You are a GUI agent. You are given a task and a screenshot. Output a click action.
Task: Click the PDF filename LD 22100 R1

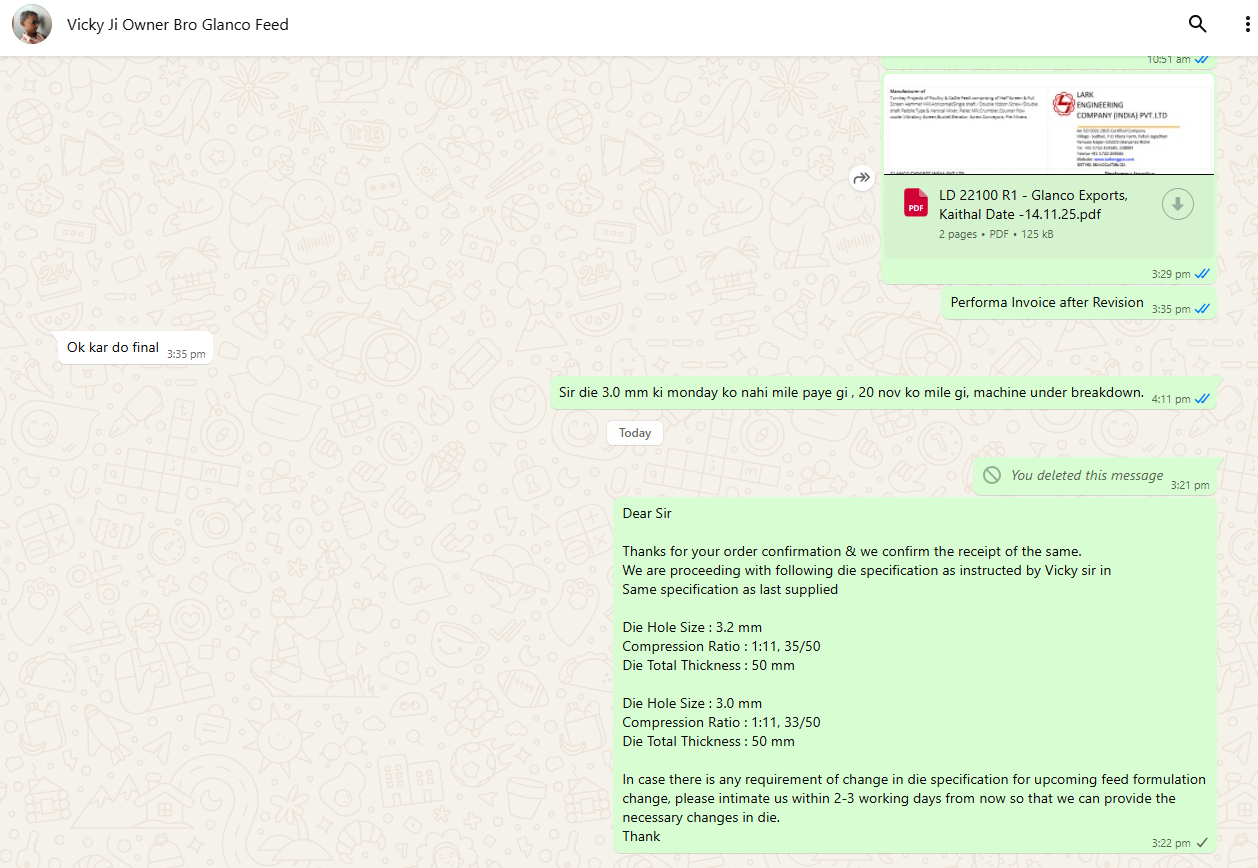coord(1033,204)
